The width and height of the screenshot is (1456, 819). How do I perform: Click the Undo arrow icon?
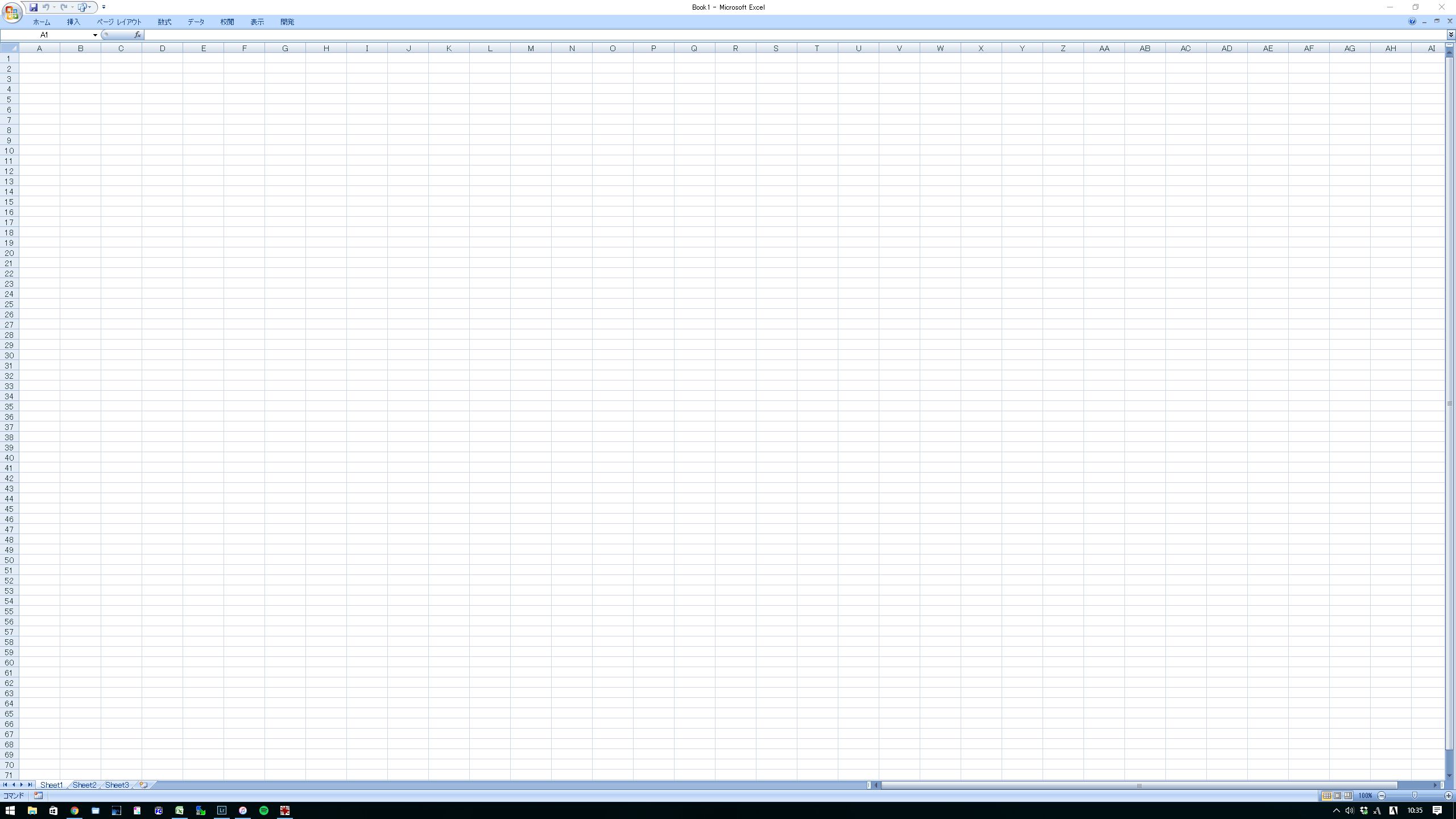pos(46,7)
